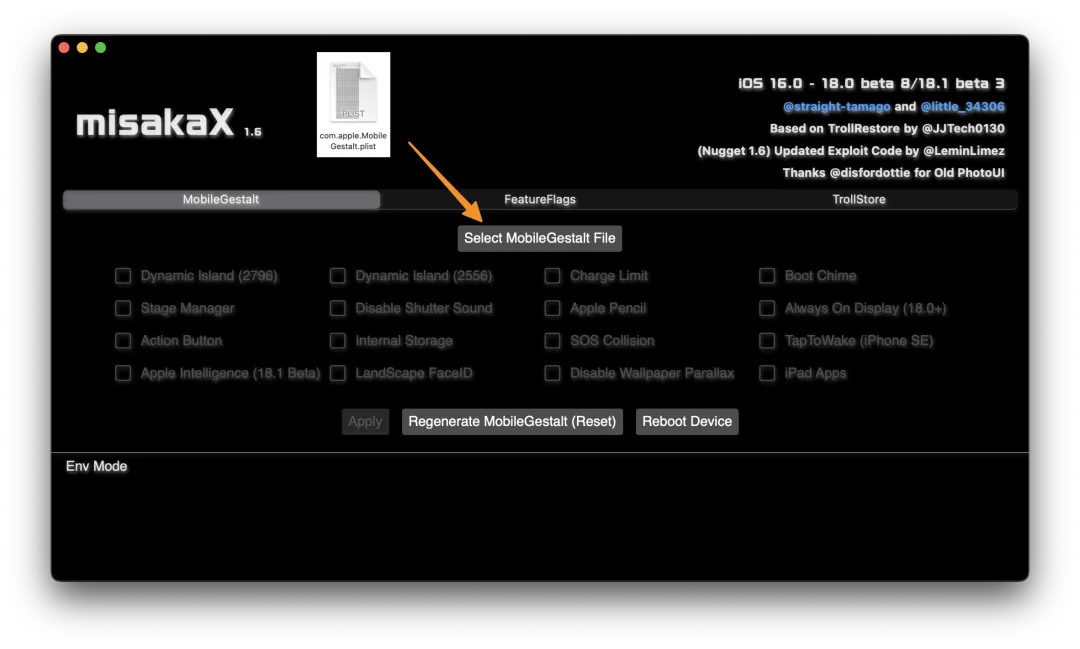Toggle Stage Manager checkbox
Screen dimensions: 1080x649
click(x=123, y=309)
